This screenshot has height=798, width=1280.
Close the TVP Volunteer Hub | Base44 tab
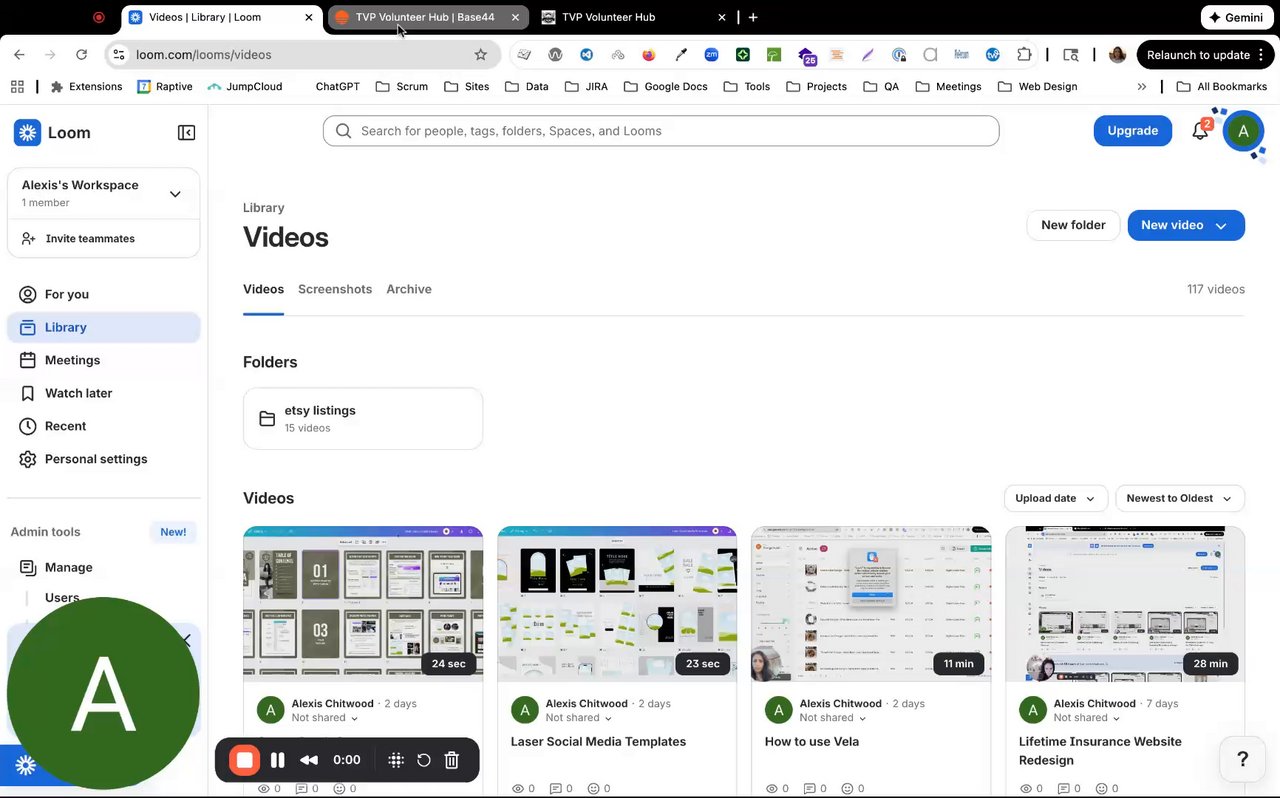coord(515,17)
